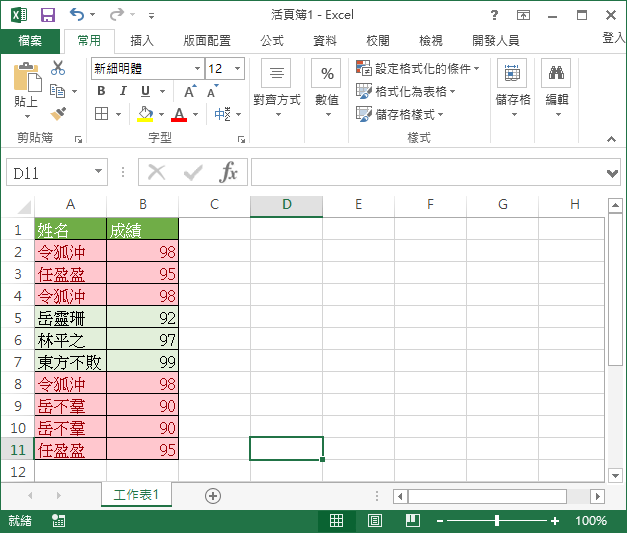Open Excel Help question mark
The image size is (627, 533).
pyautogui.click(x=494, y=15)
